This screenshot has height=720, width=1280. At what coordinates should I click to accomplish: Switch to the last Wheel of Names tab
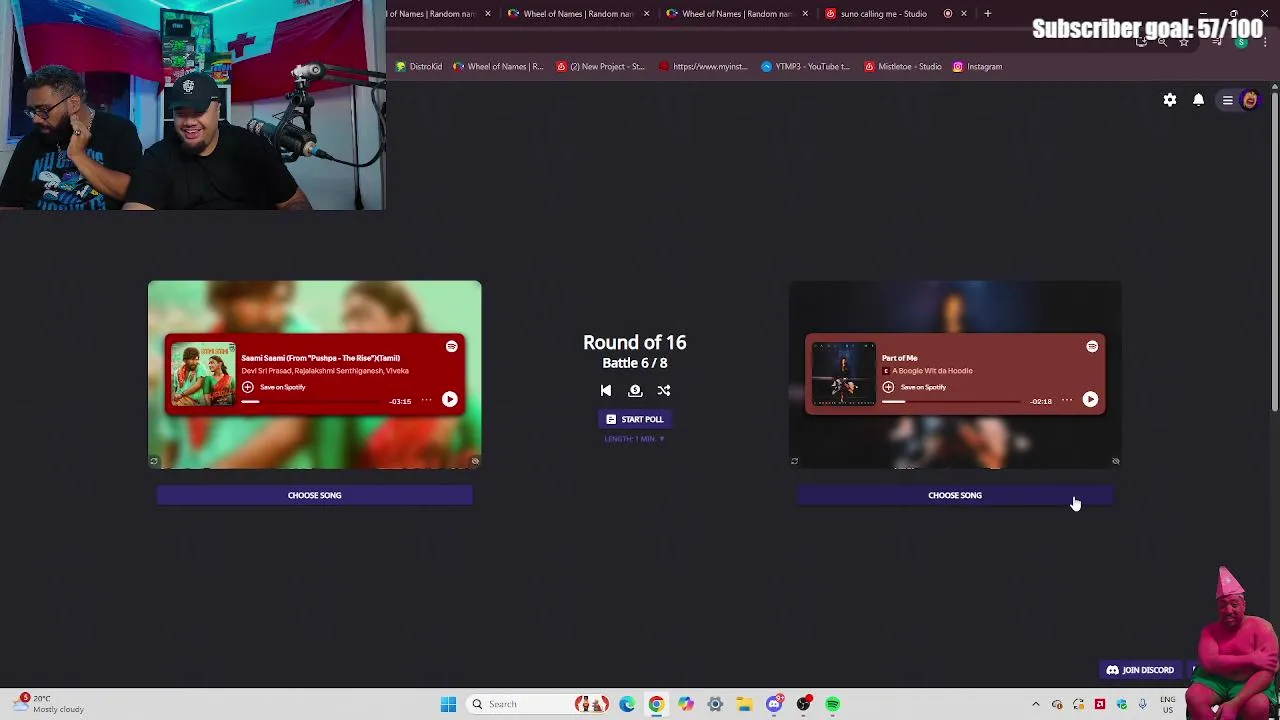(737, 14)
